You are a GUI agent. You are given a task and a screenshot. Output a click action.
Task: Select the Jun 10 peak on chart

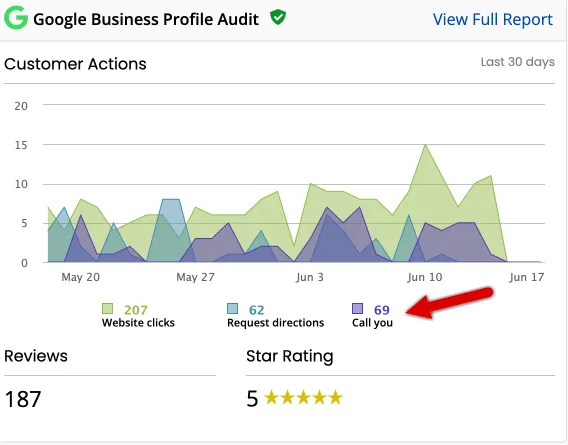425,145
